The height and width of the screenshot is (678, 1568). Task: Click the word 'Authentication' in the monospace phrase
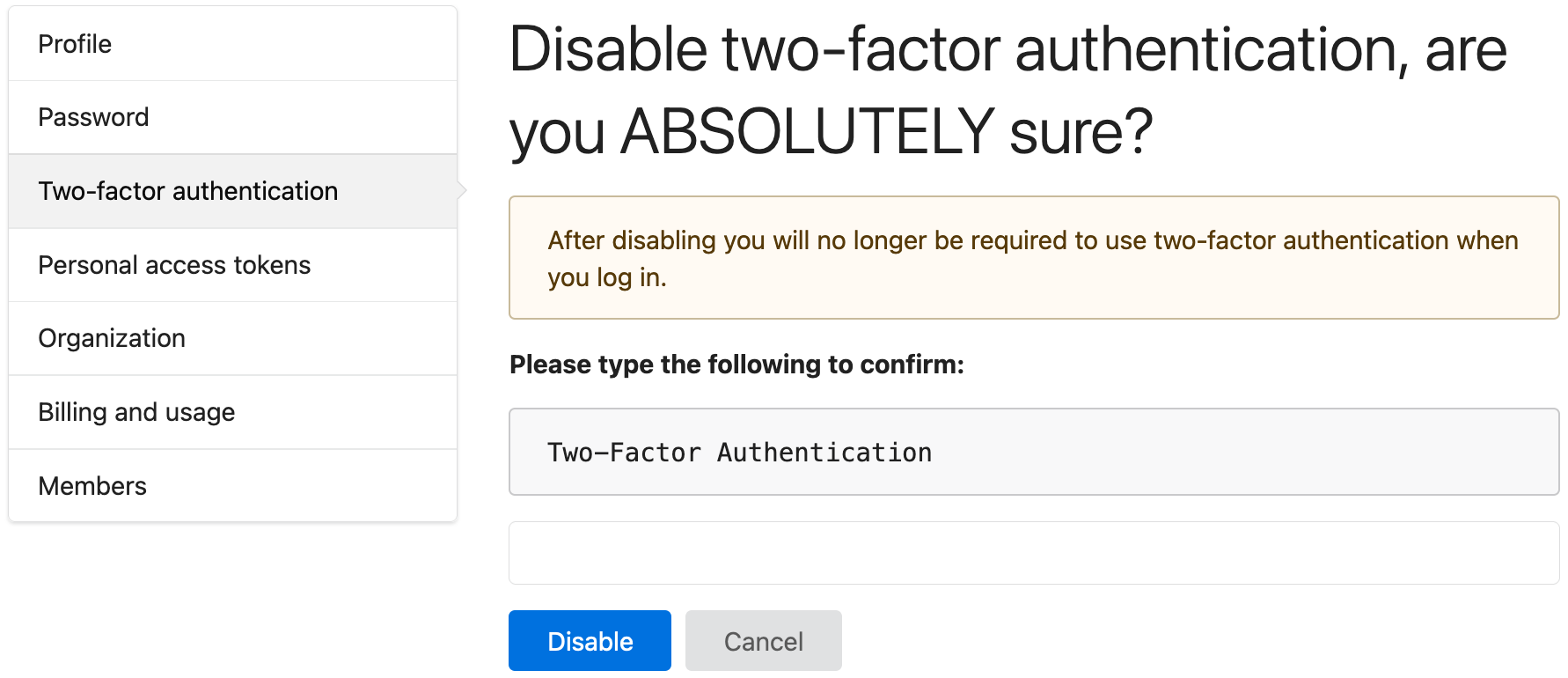click(x=824, y=453)
